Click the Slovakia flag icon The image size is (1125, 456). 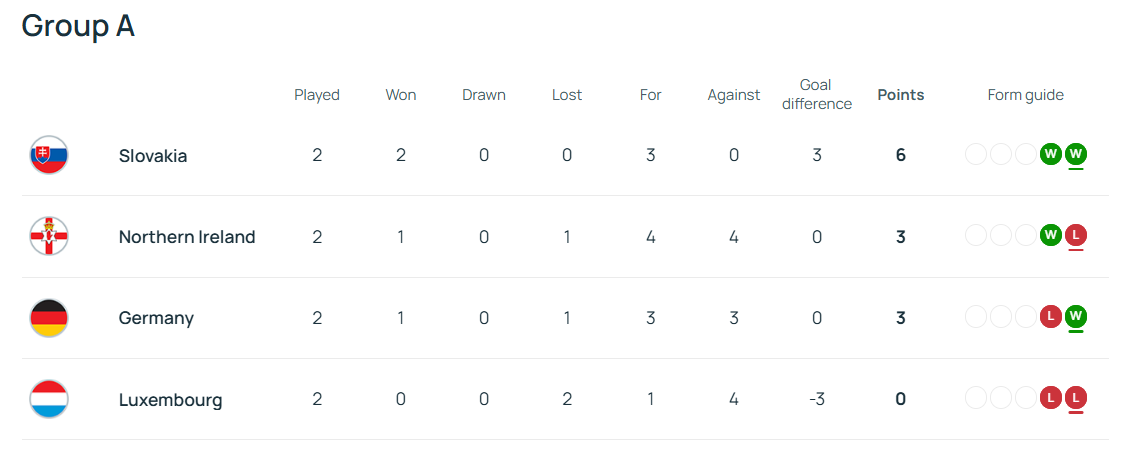(x=49, y=155)
